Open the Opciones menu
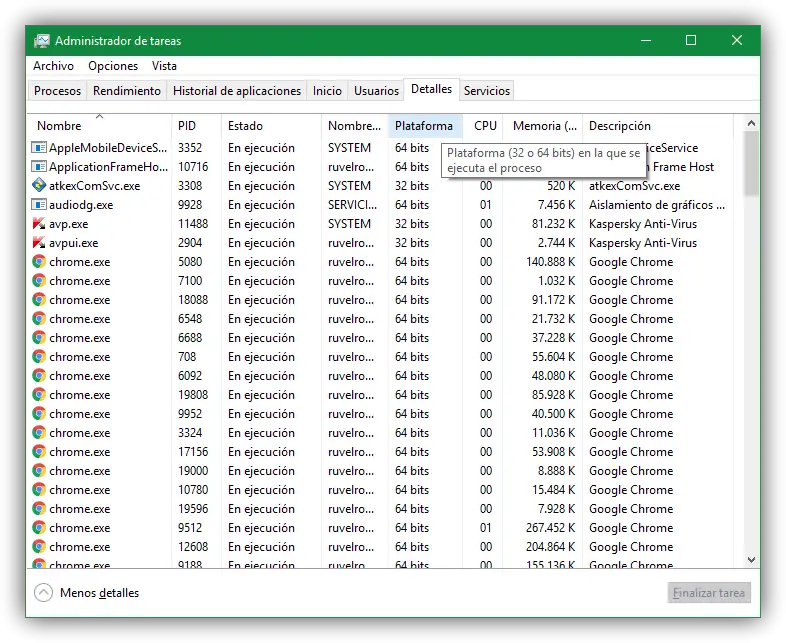The width and height of the screenshot is (786, 643). pos(113,66)
